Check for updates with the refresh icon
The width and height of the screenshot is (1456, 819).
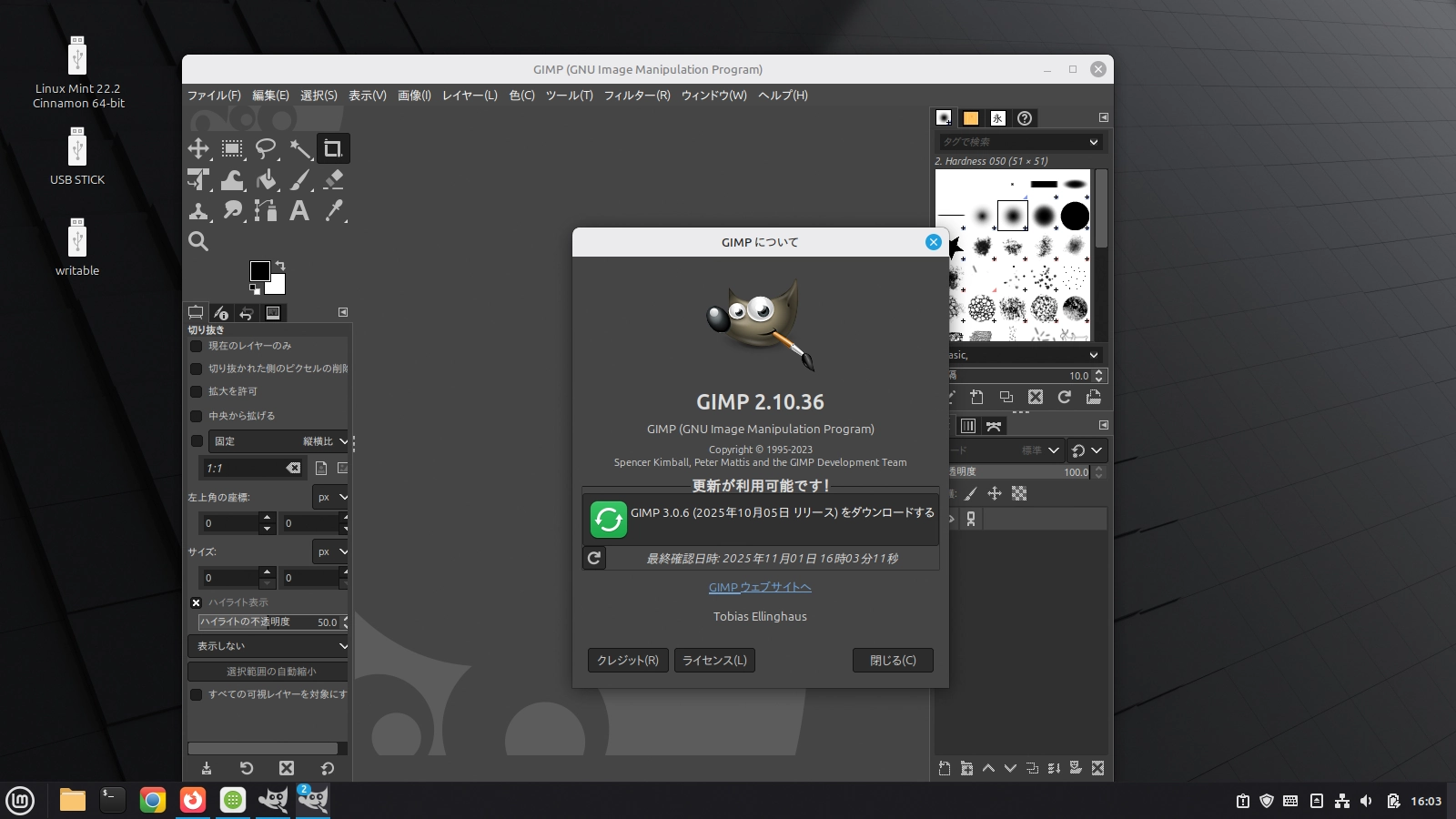(x=594, y=558)
